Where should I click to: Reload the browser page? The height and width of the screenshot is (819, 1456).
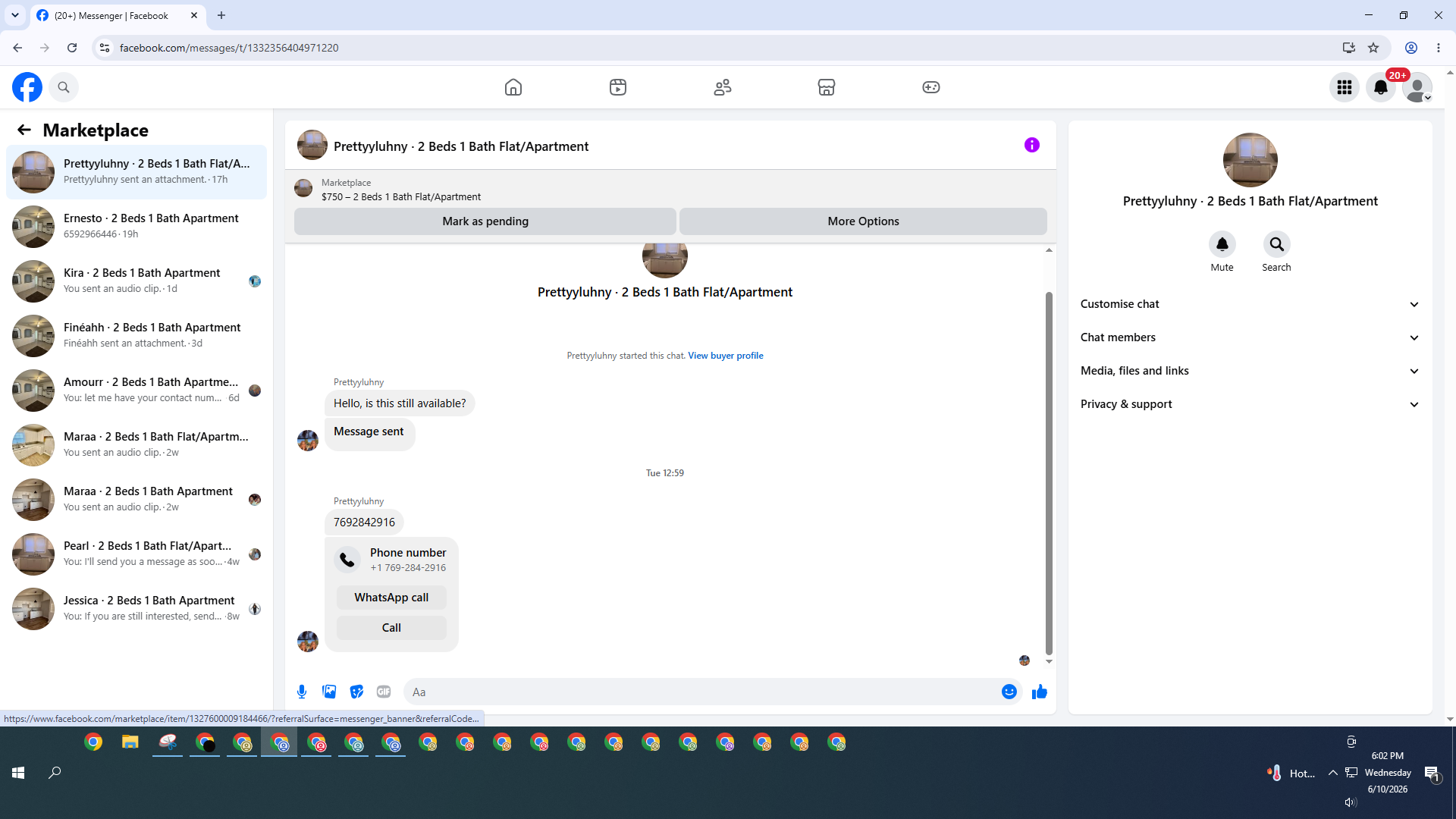click(72, 48)
